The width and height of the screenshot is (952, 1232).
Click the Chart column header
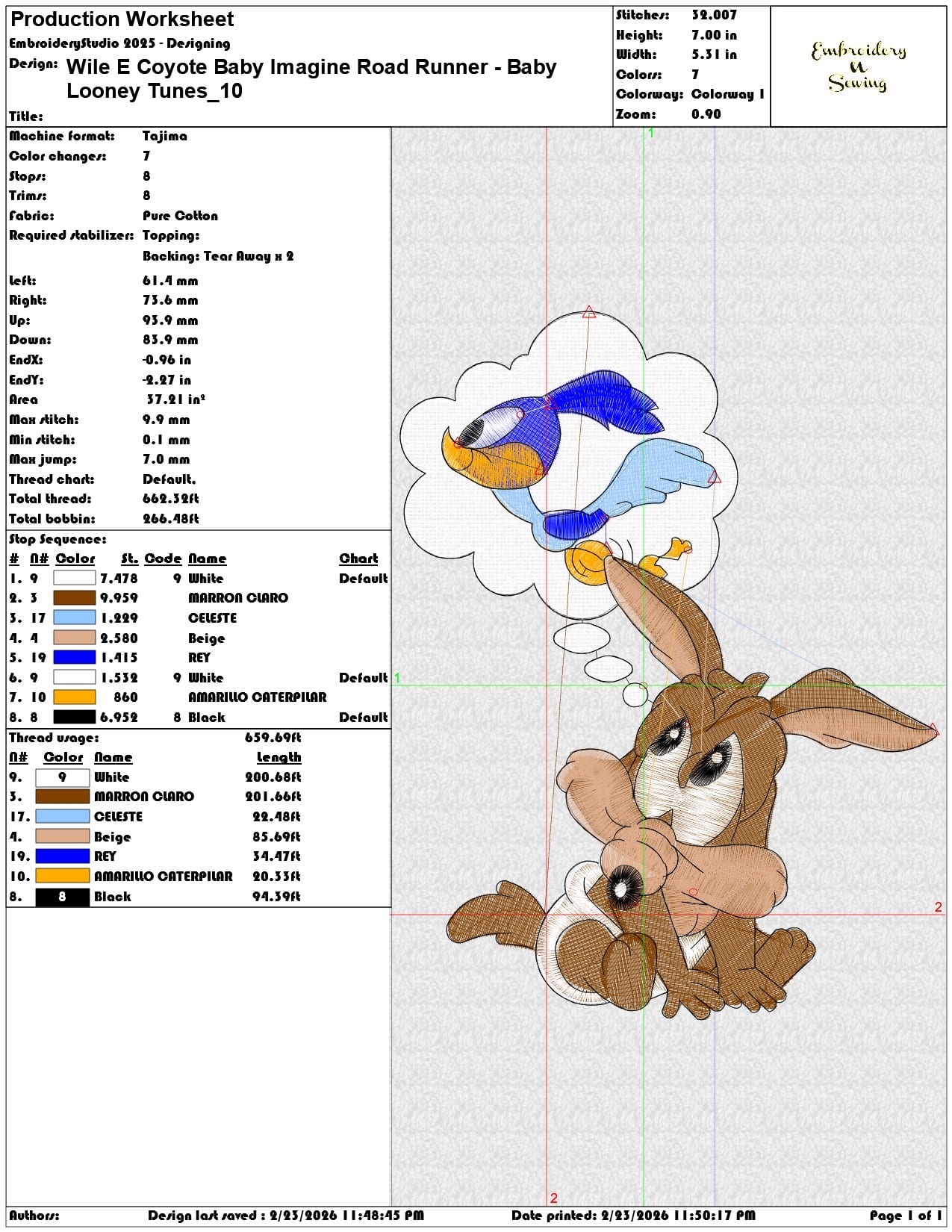(358, 559)
